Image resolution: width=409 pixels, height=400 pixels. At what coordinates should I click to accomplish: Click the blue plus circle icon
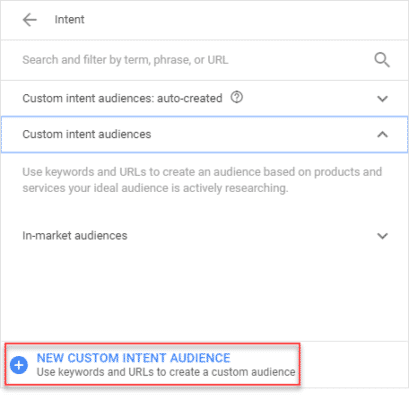click(19, 365)
